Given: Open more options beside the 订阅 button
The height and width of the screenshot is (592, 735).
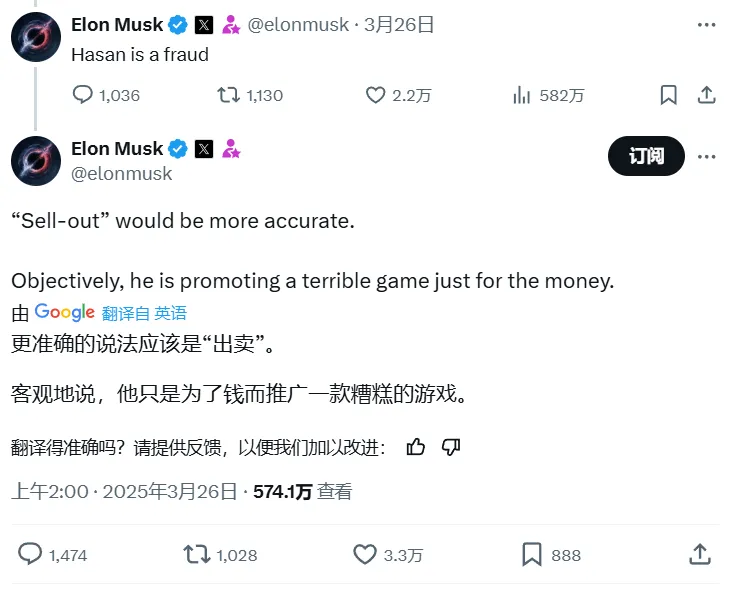Looking at the screenshot, I should click(706, 156).
